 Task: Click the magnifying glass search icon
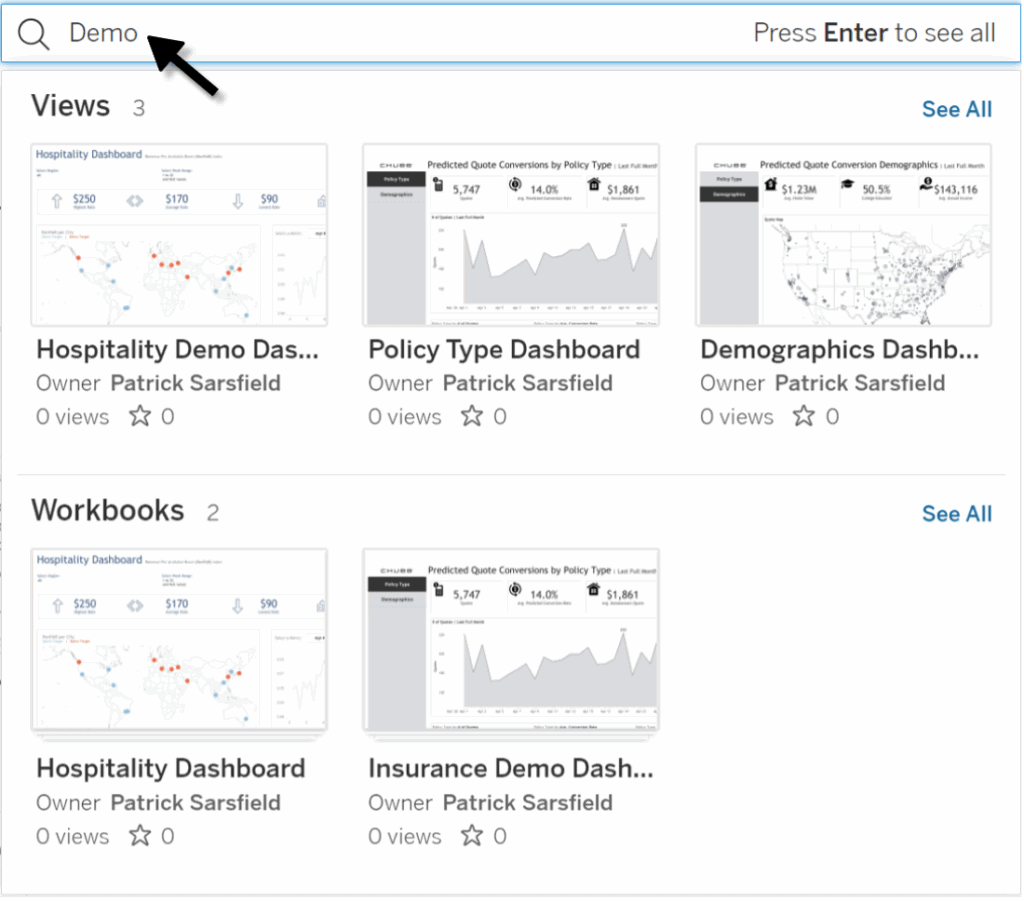coord(33,33)
